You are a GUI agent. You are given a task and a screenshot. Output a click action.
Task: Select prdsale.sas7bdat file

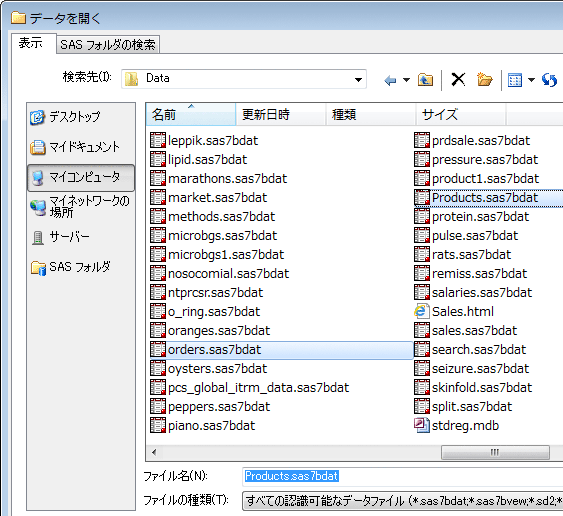472,140
